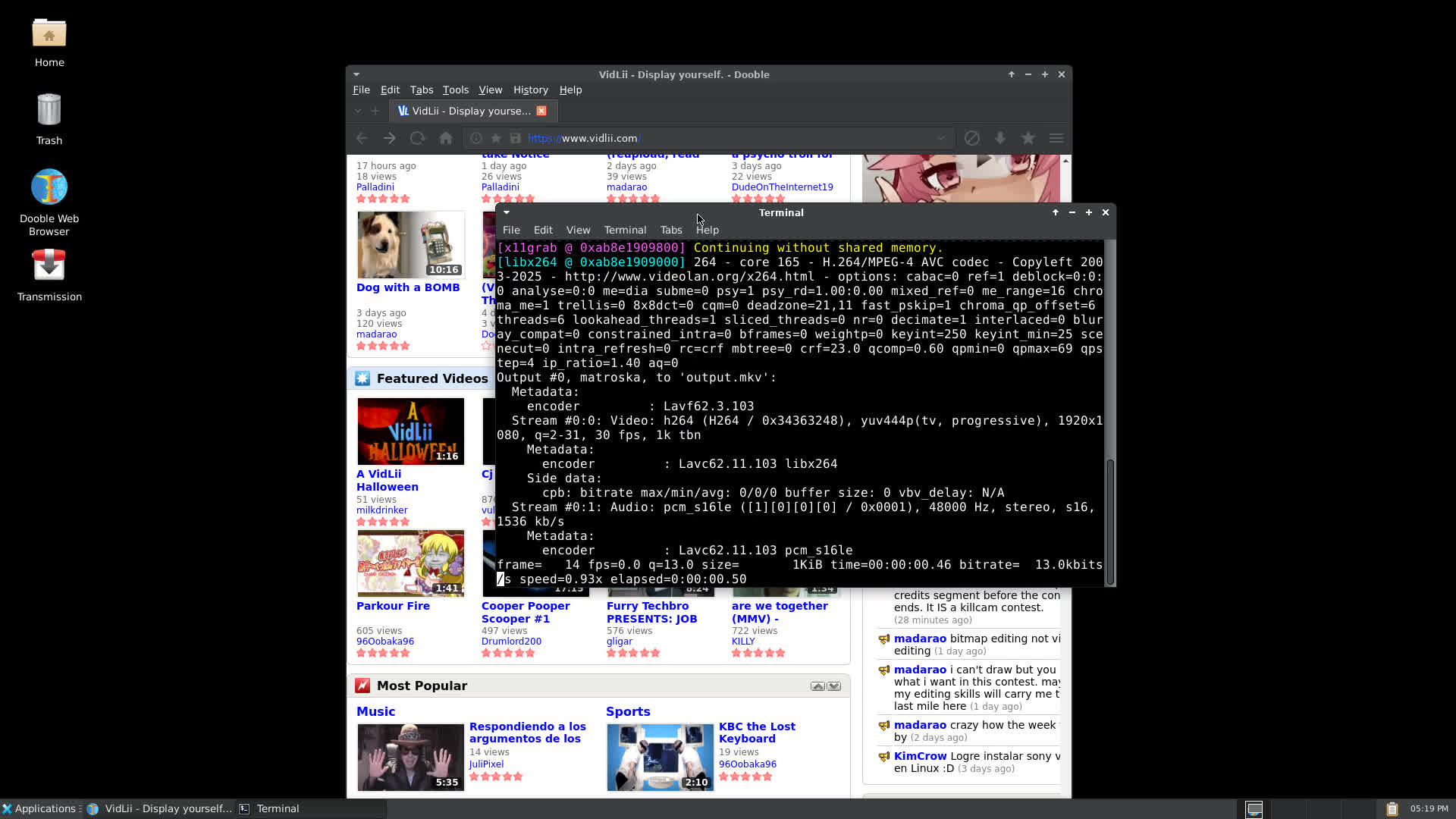The height and width of the screenshot is (819, 1456).
Task: Visit KimCrow's profile link
Action: pyautogui.click(x=920, y=756)
